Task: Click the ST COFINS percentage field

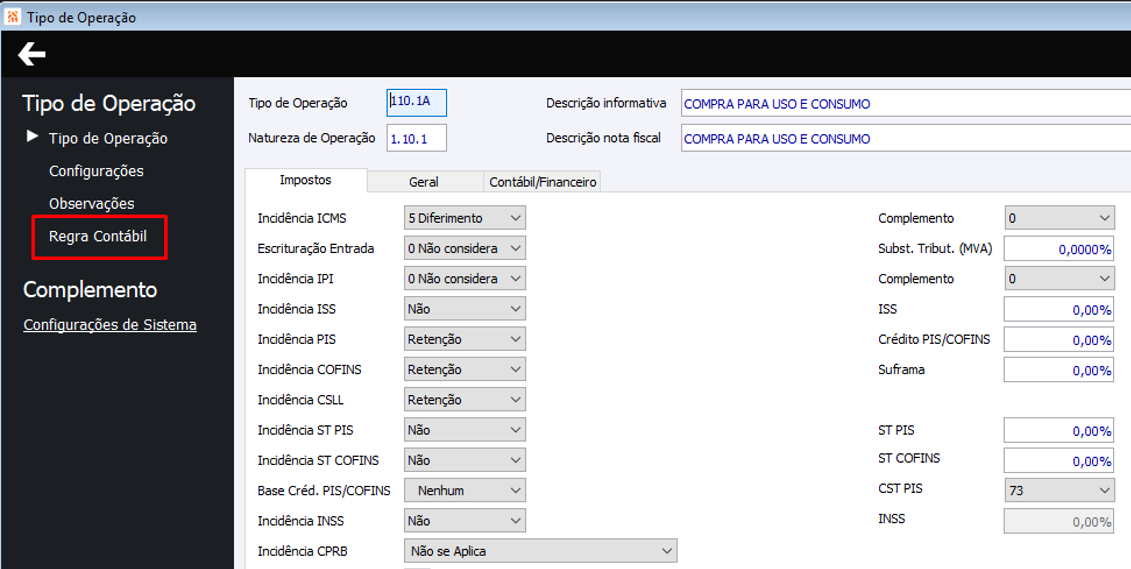Action: click(x=1059, y=461)
